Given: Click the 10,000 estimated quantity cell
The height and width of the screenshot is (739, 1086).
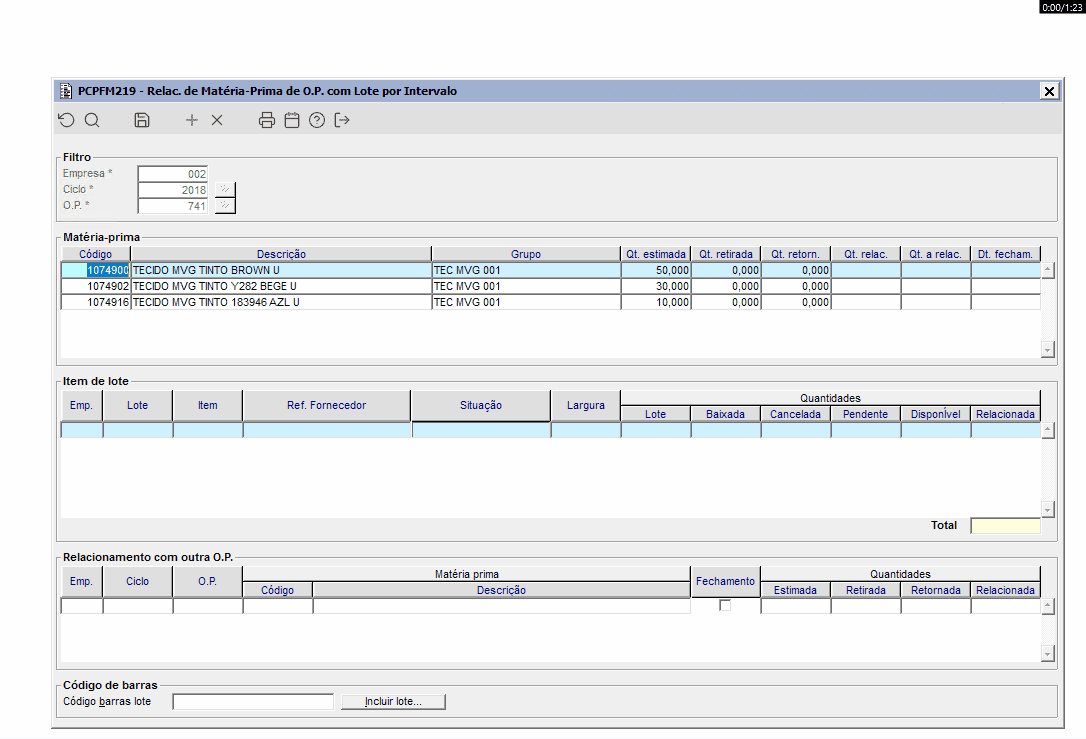Looking at the screenshot, I should 656,302.
